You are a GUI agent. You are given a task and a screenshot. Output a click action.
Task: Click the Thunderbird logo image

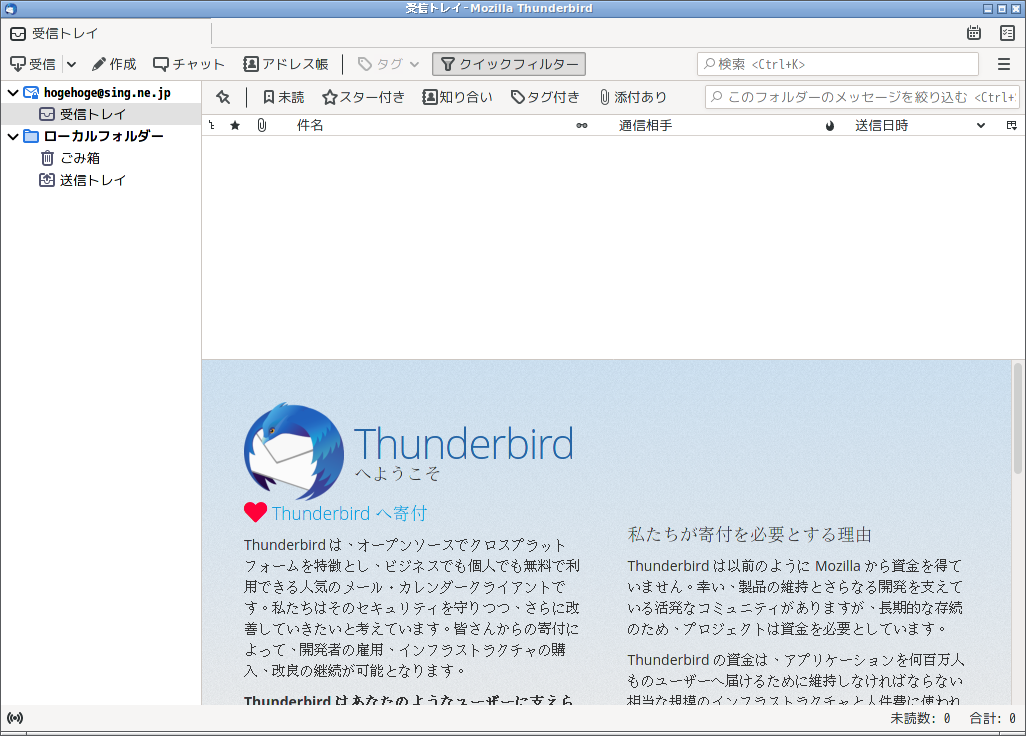pyautogui.click(x=294, y=451)
